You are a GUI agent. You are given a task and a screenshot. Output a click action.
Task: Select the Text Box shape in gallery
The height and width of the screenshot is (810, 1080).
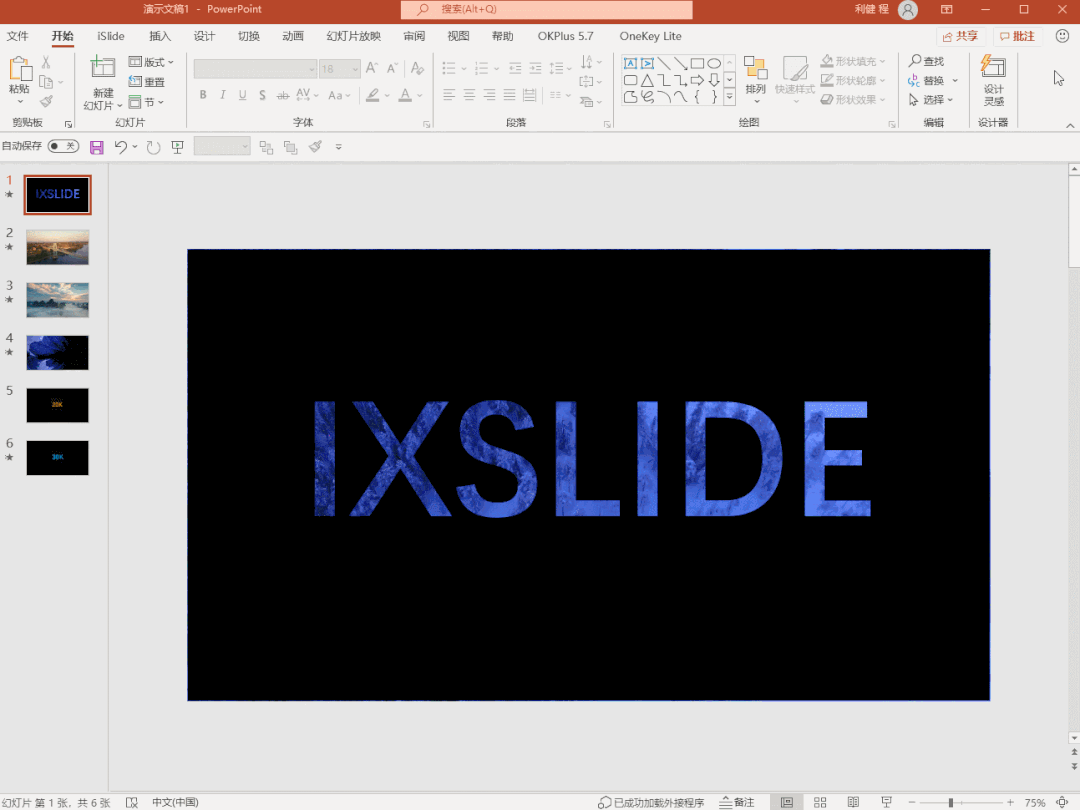click(x=630, y=63)
